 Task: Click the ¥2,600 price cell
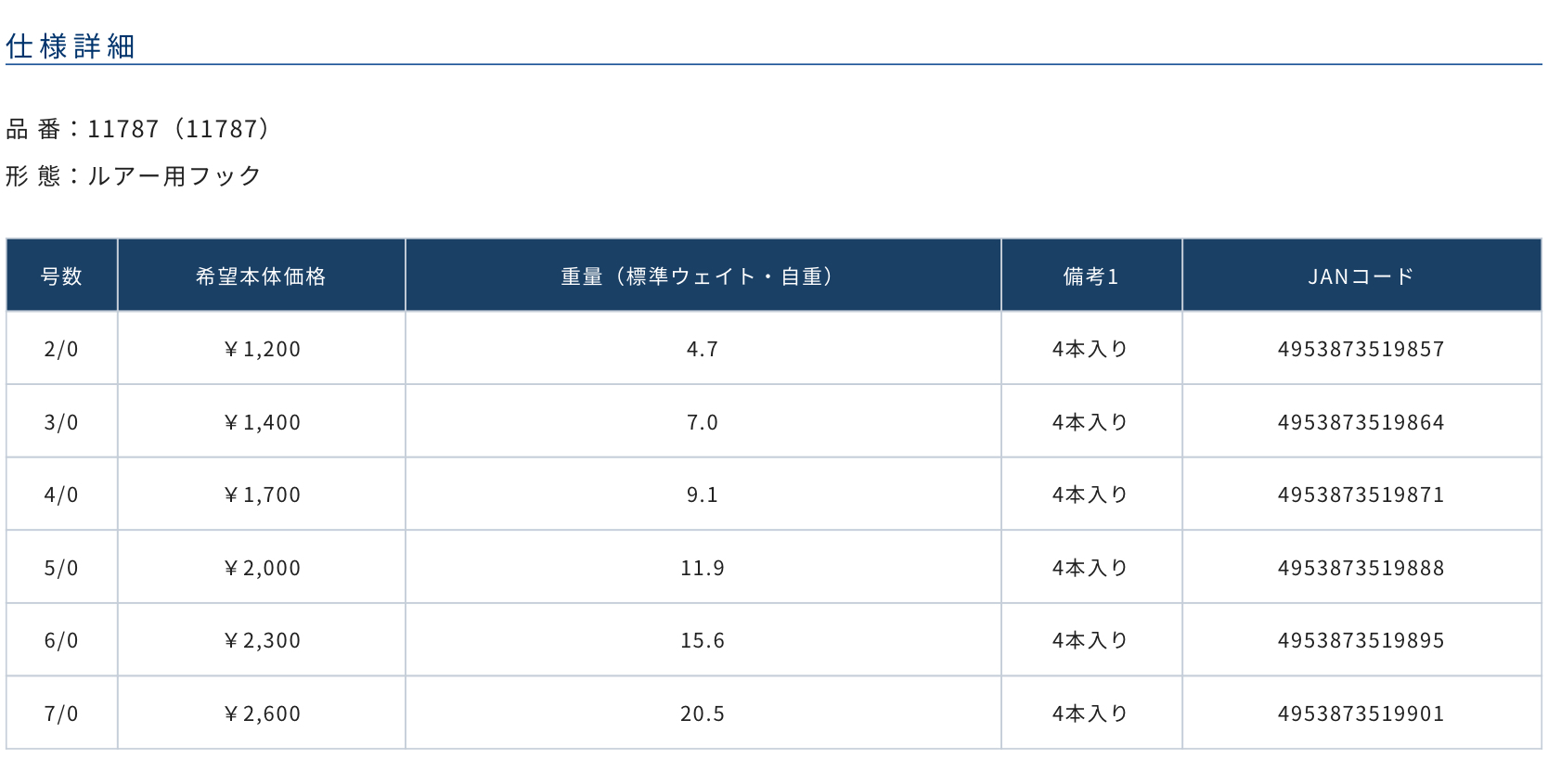tap(262, 714)
